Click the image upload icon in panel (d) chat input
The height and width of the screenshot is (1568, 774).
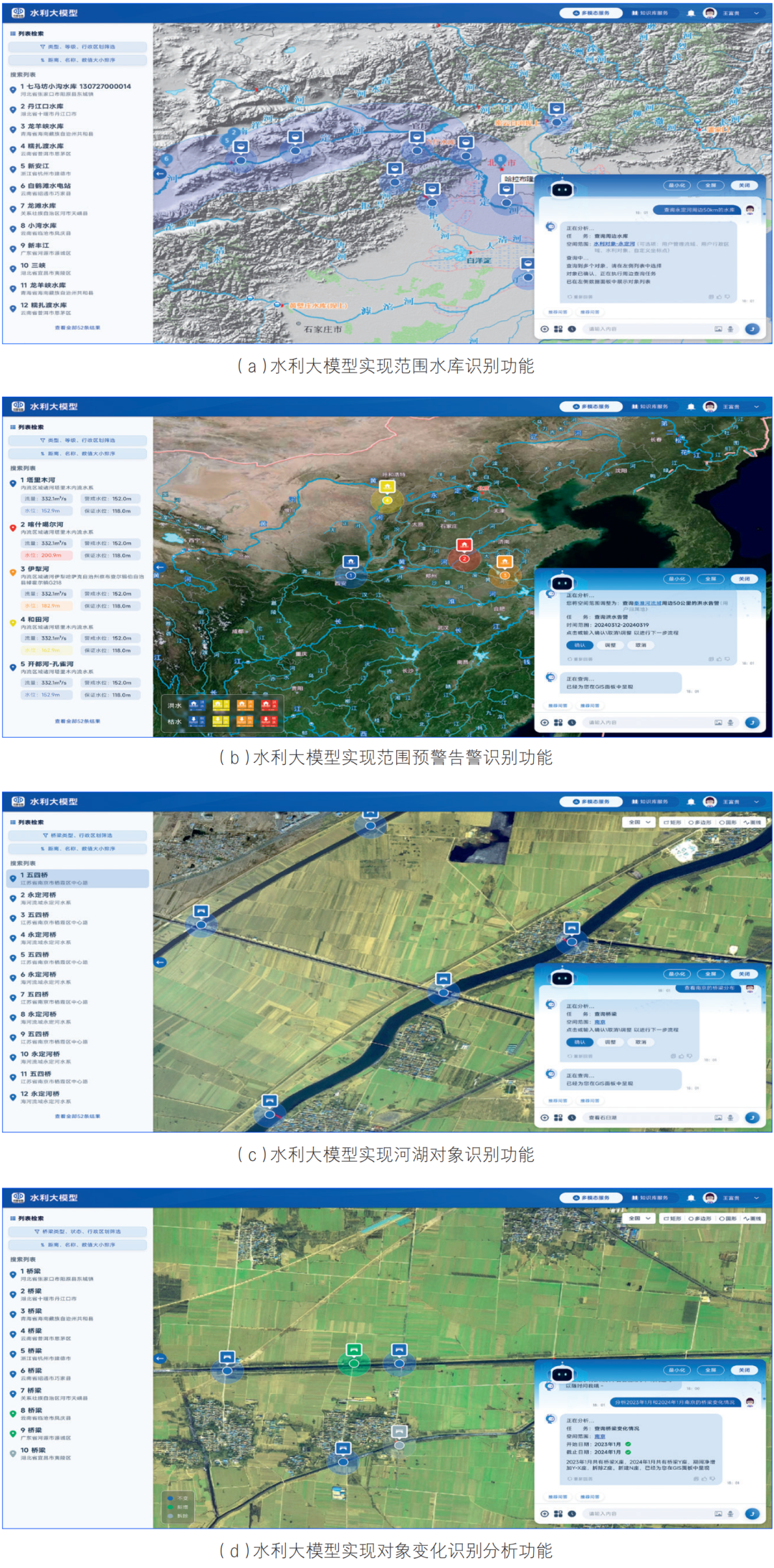(717, 1514)
